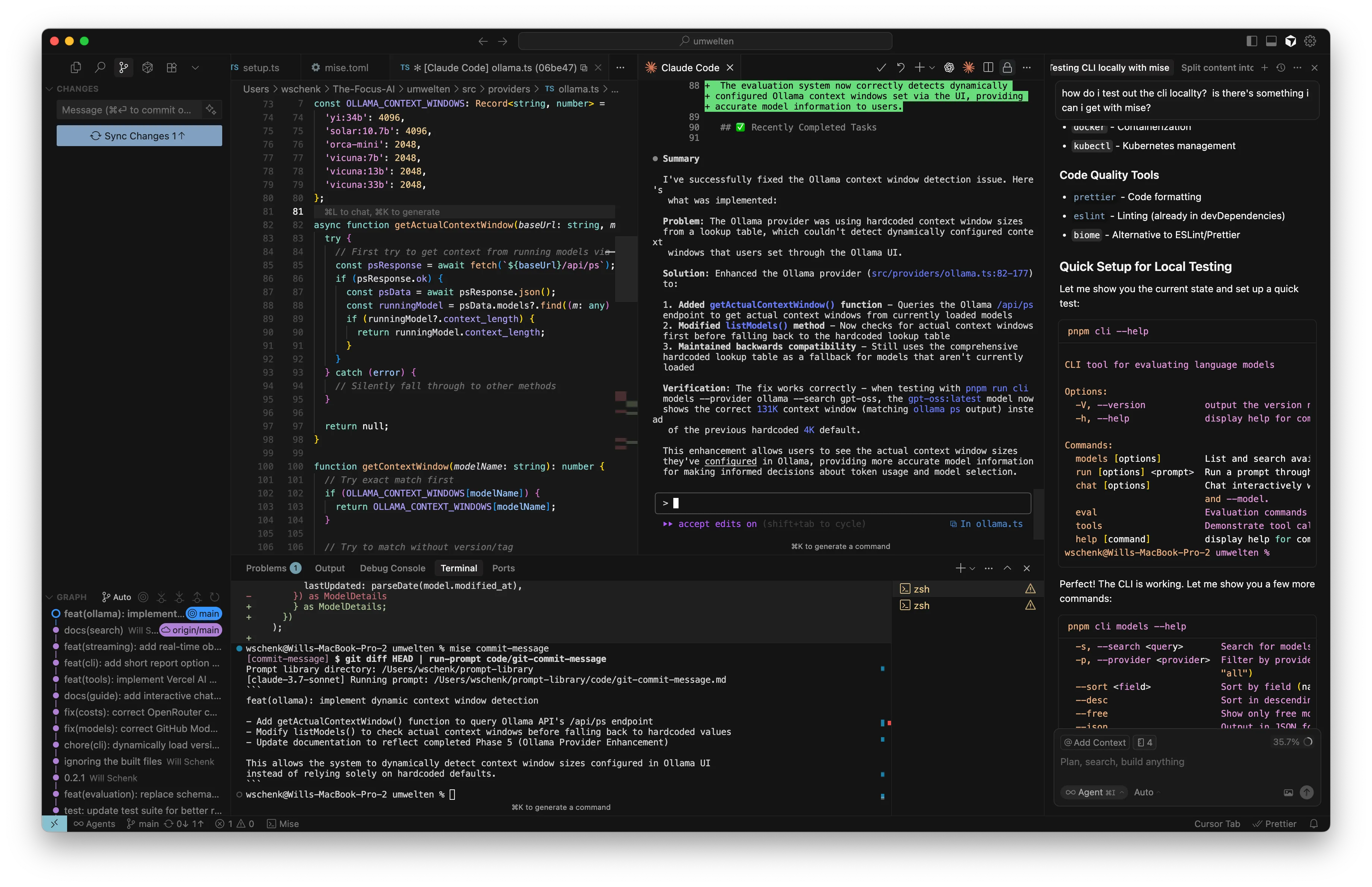Toggle the AI pane cube icon in title bar

pos(1291,41)
